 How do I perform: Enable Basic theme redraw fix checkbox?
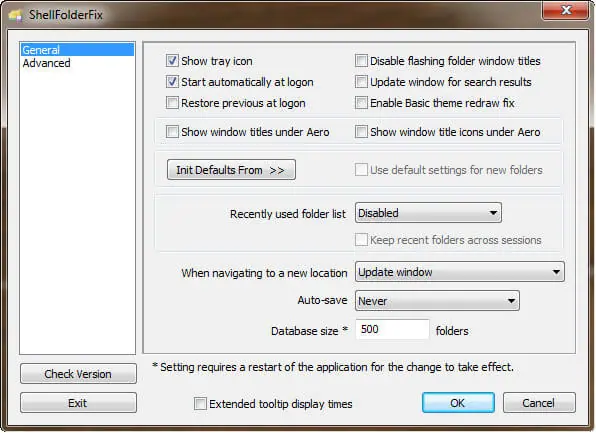pos(361,102)
